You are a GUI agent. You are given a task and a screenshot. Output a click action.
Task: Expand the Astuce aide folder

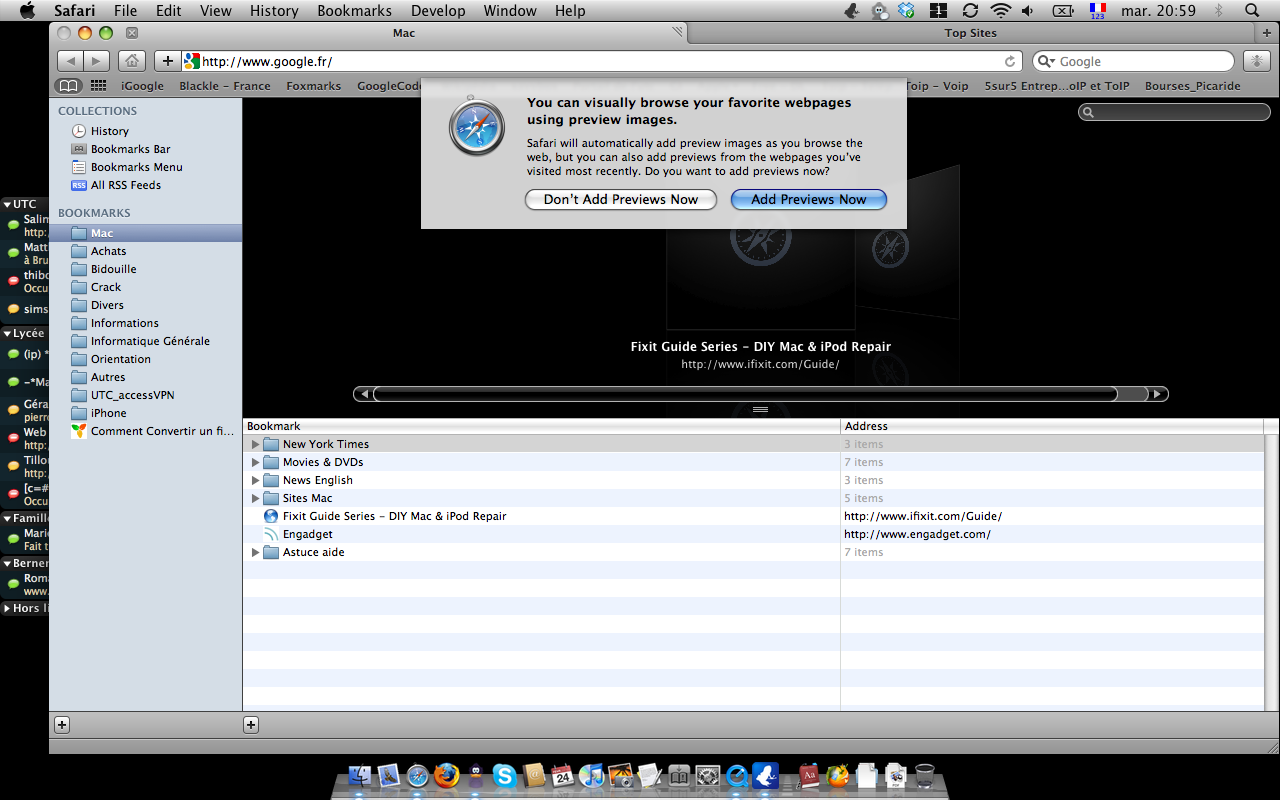(x=255, y=552)
